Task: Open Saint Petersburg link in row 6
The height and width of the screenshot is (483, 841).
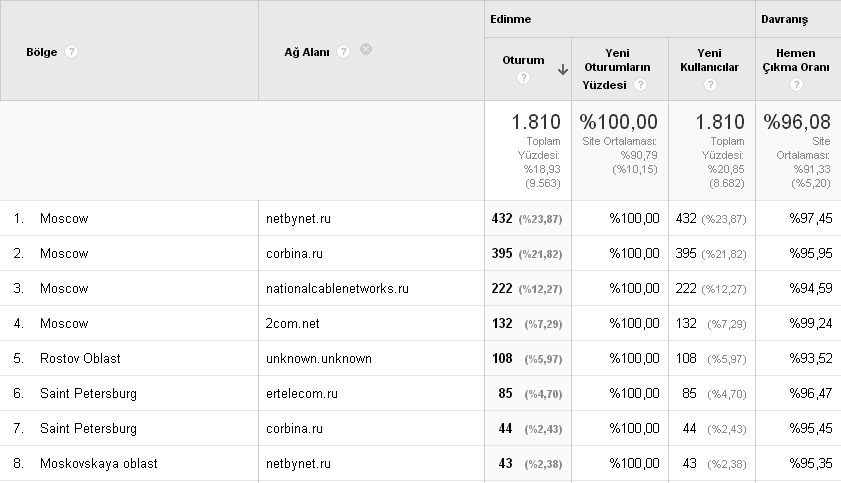Action: [88, 394]
